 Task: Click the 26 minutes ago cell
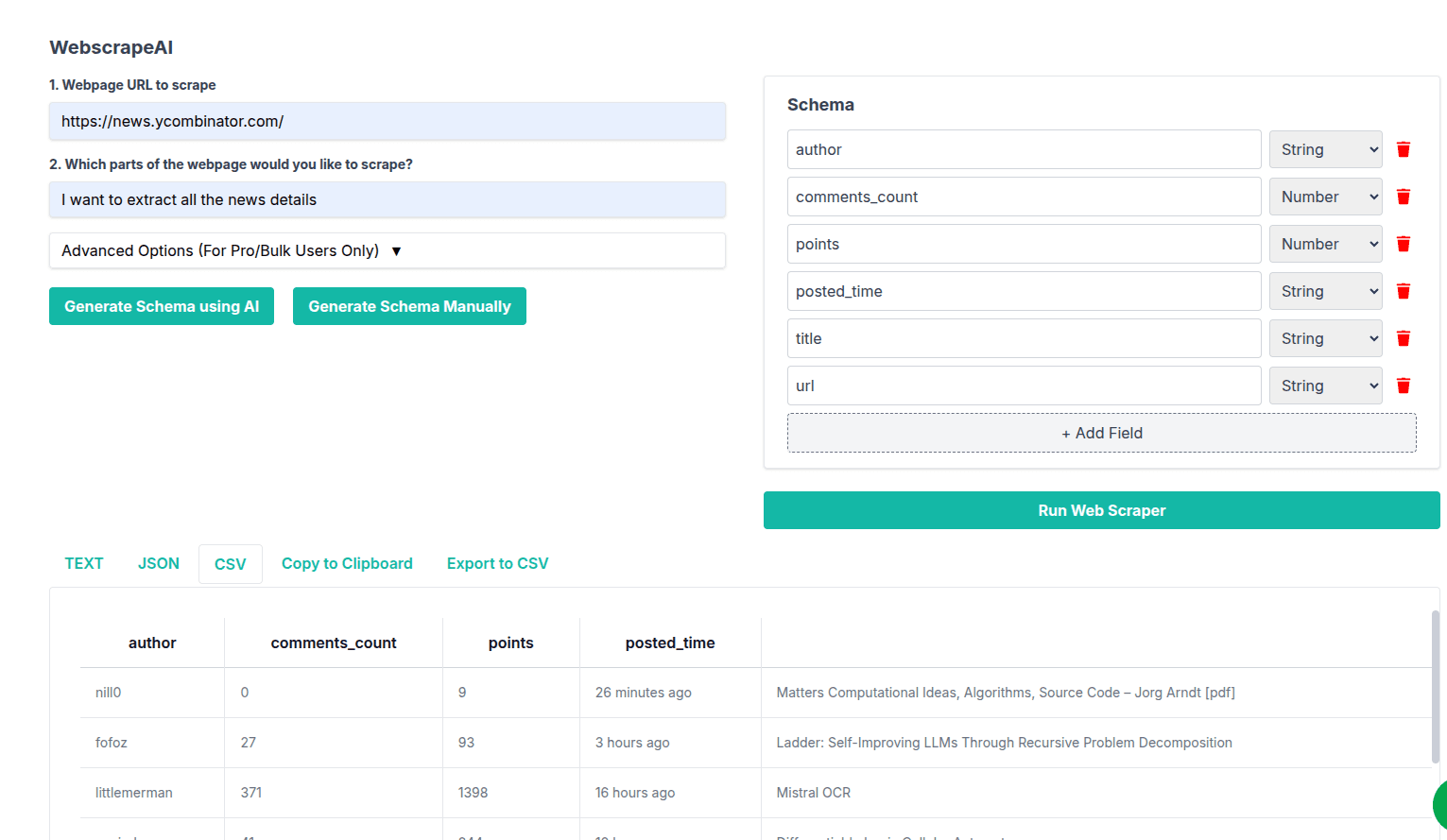670,693
